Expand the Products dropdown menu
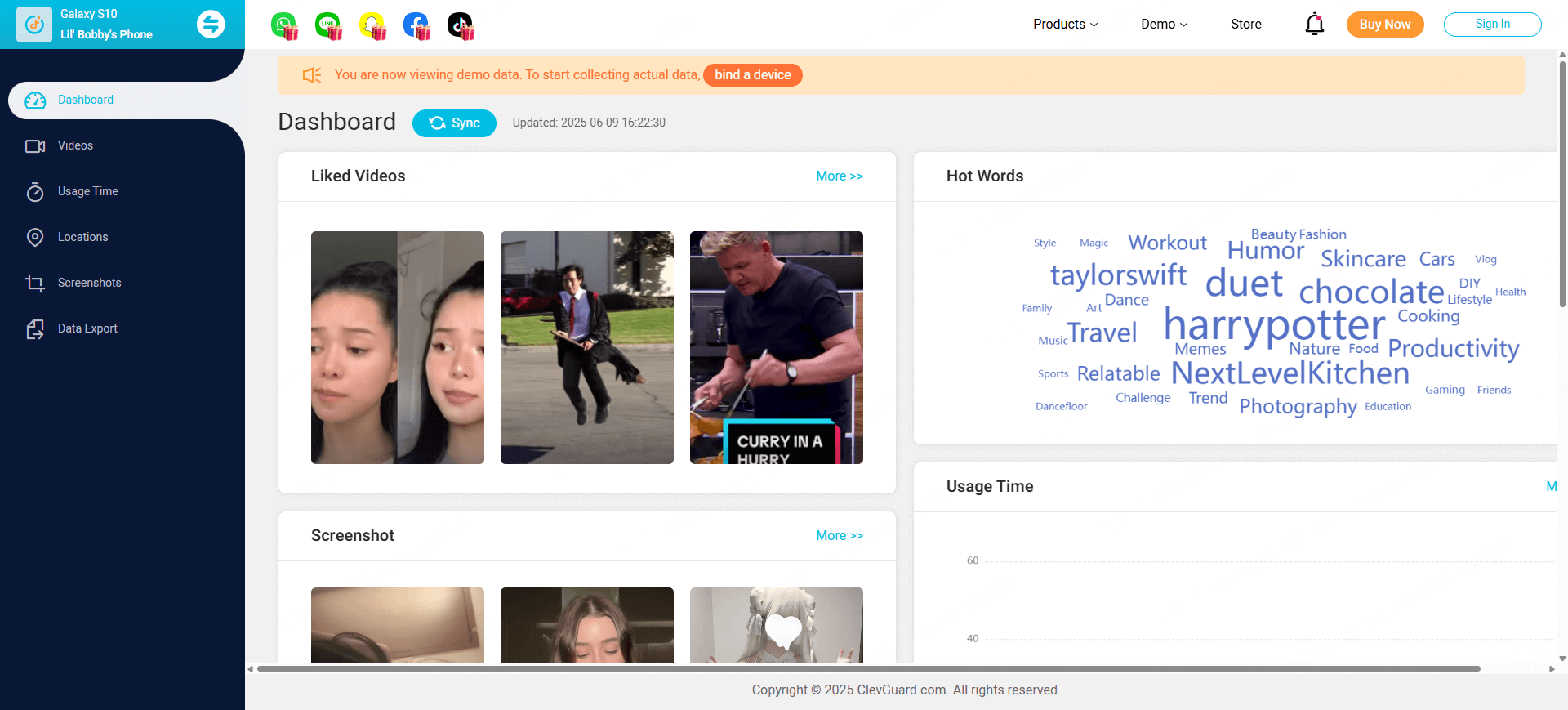The image size is (1568, 710). tap(1065, 25)
